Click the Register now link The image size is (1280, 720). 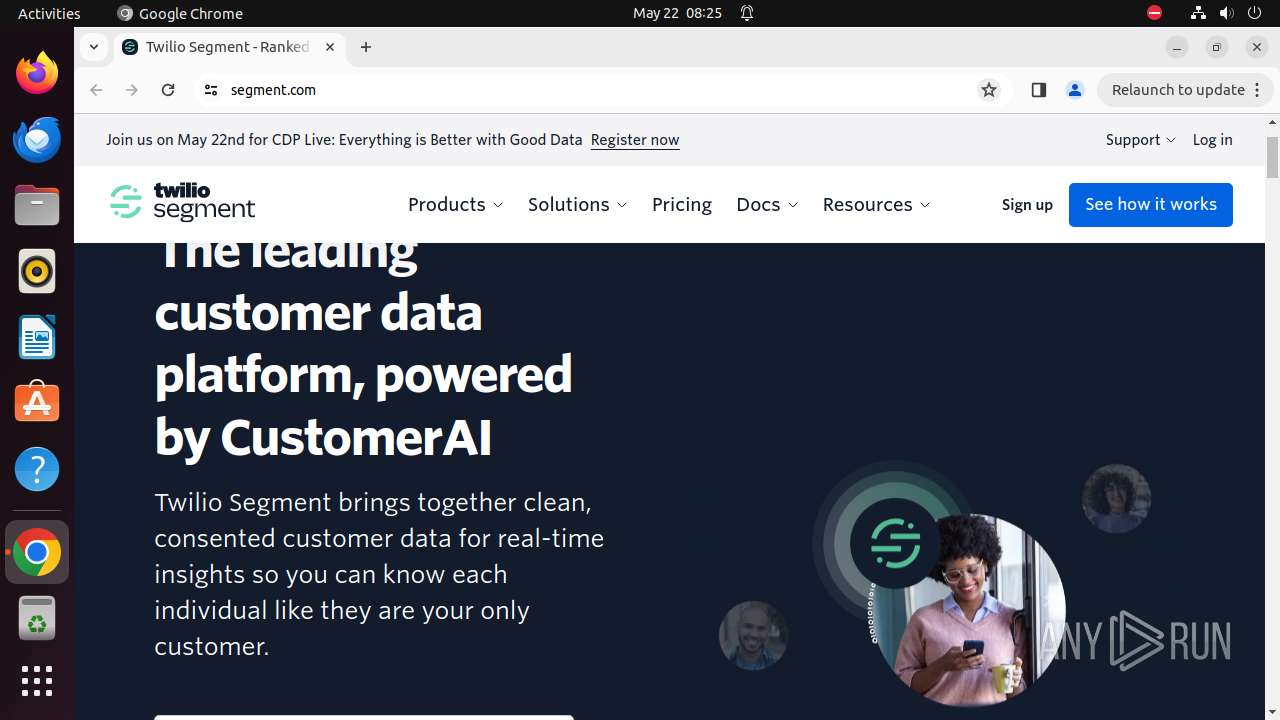point(635,140)
